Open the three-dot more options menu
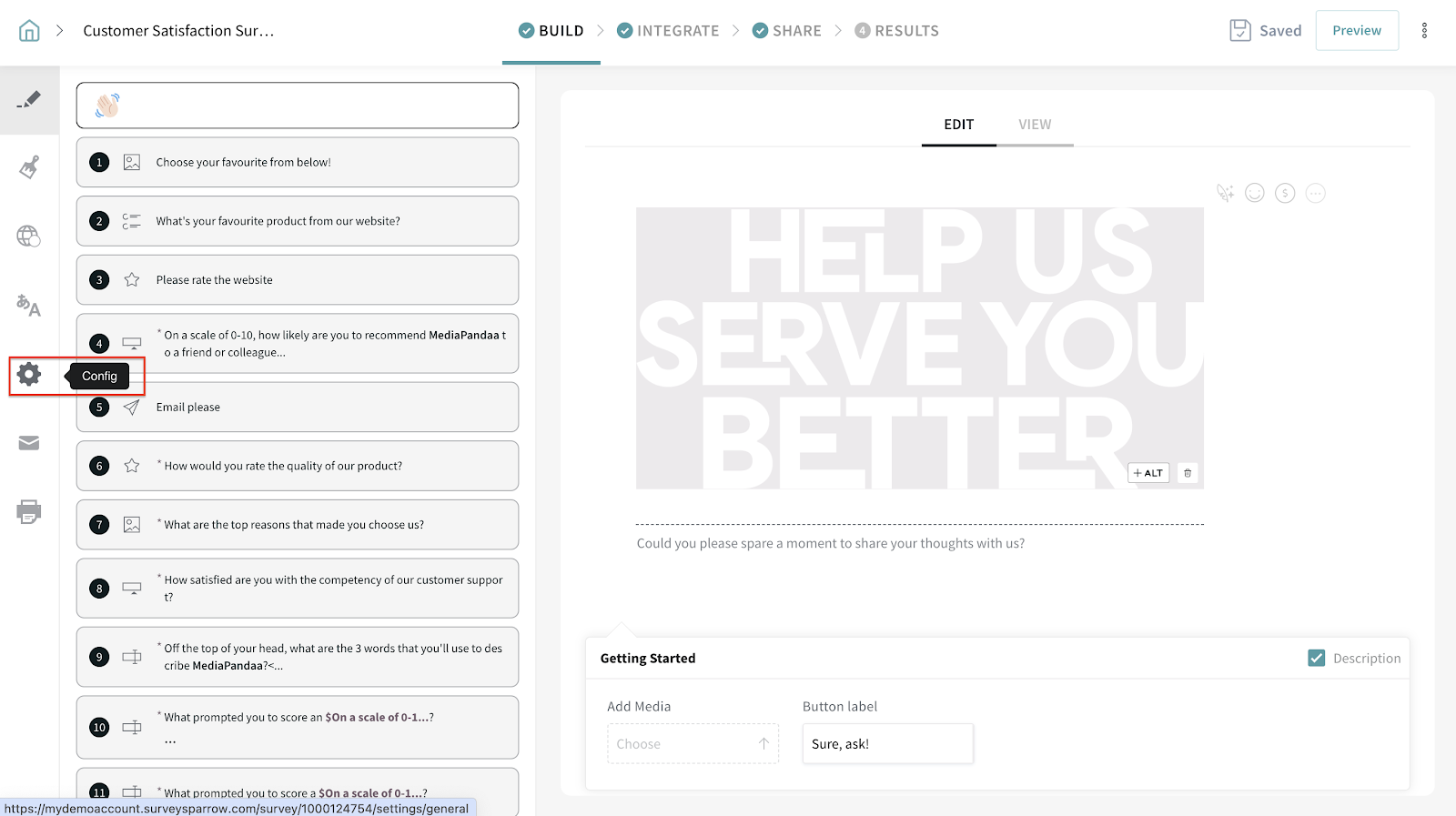1456x816 pixels. 1424,31
